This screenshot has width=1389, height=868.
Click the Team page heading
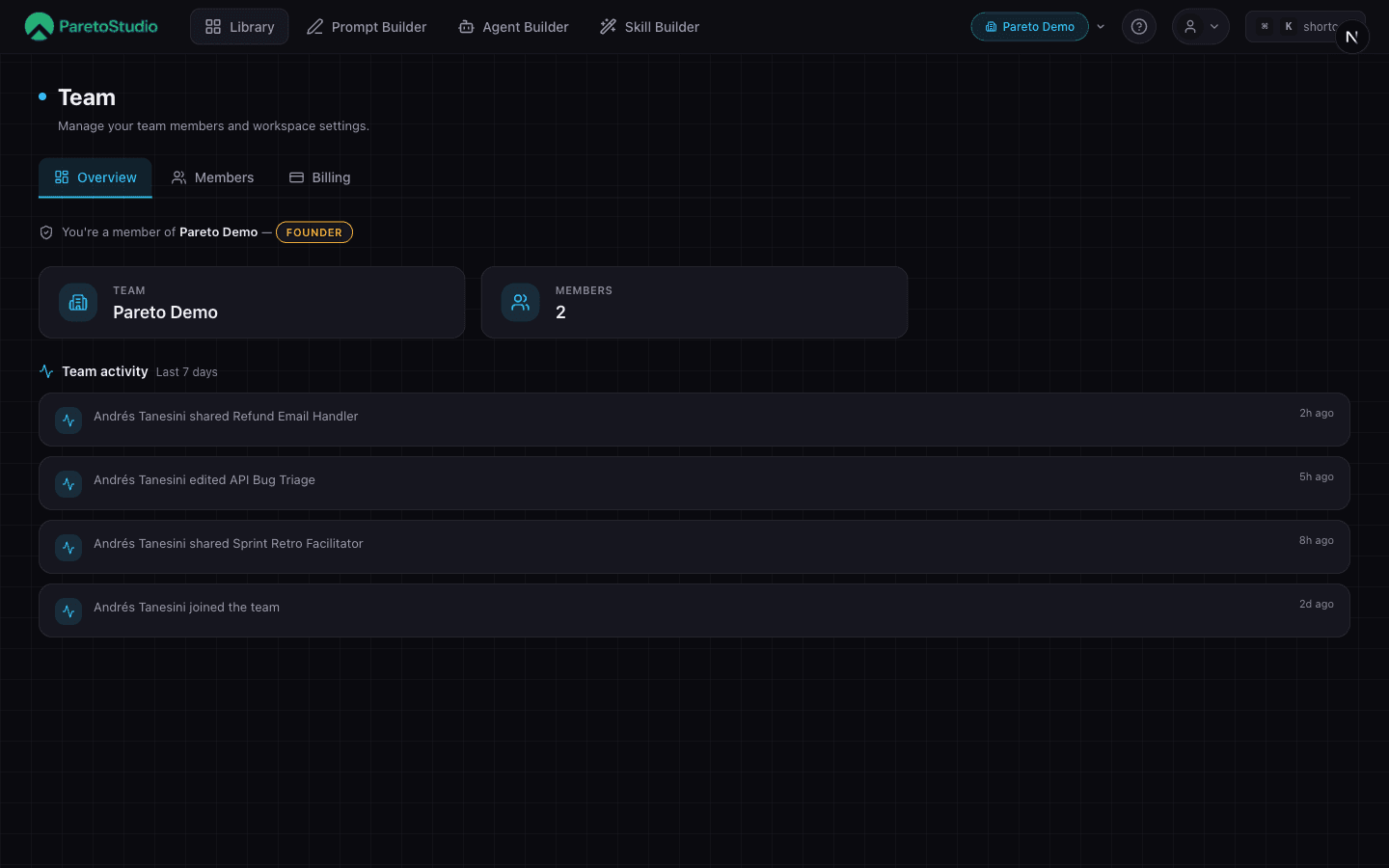point(87,97)
